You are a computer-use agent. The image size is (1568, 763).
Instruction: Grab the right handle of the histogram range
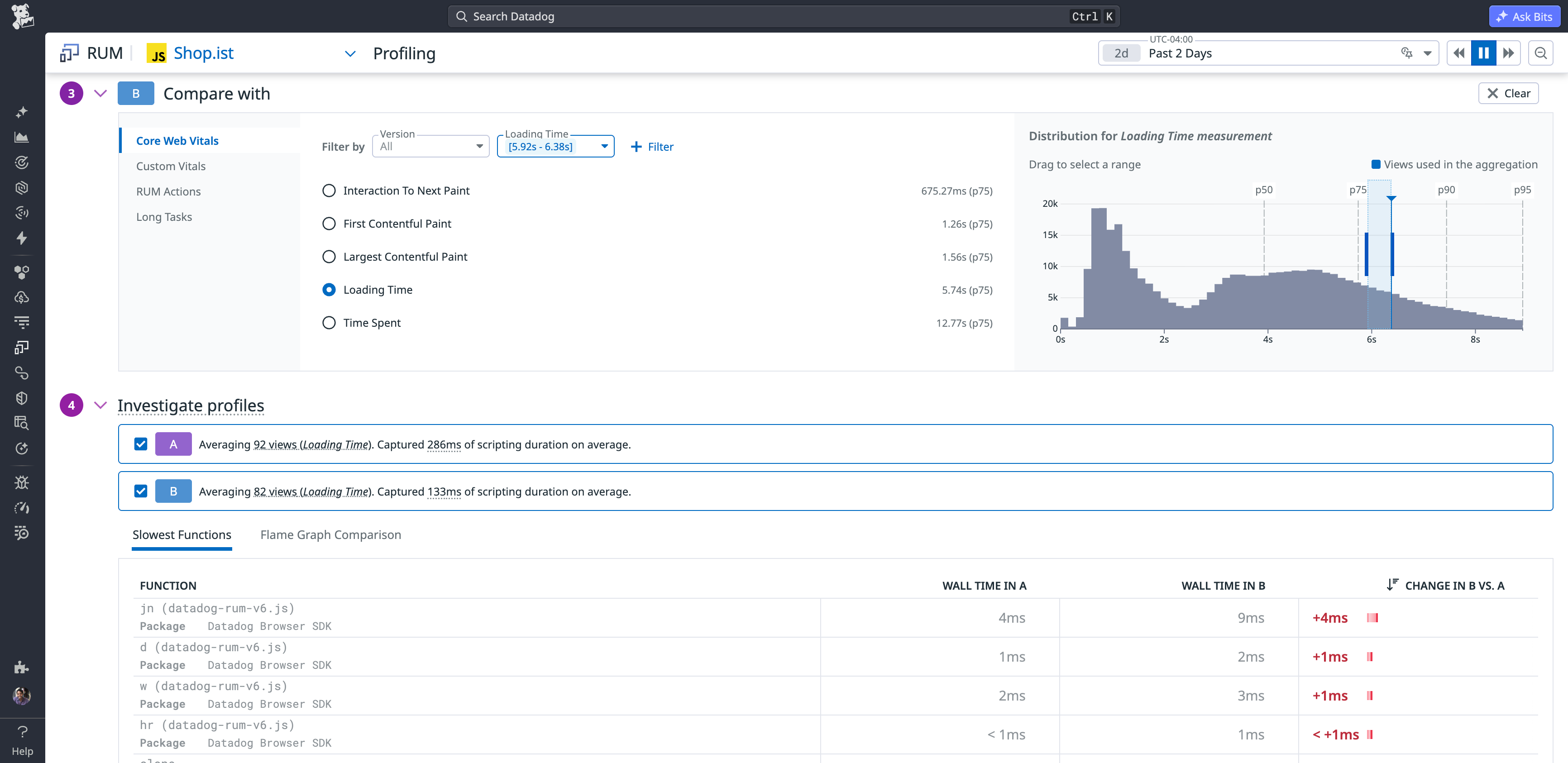coord(1392,254)
